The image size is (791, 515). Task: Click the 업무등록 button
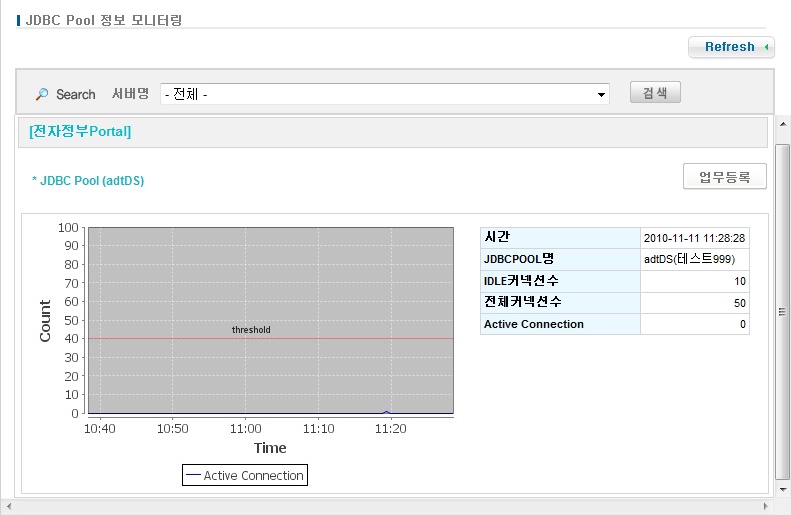(x=724, y=177)
